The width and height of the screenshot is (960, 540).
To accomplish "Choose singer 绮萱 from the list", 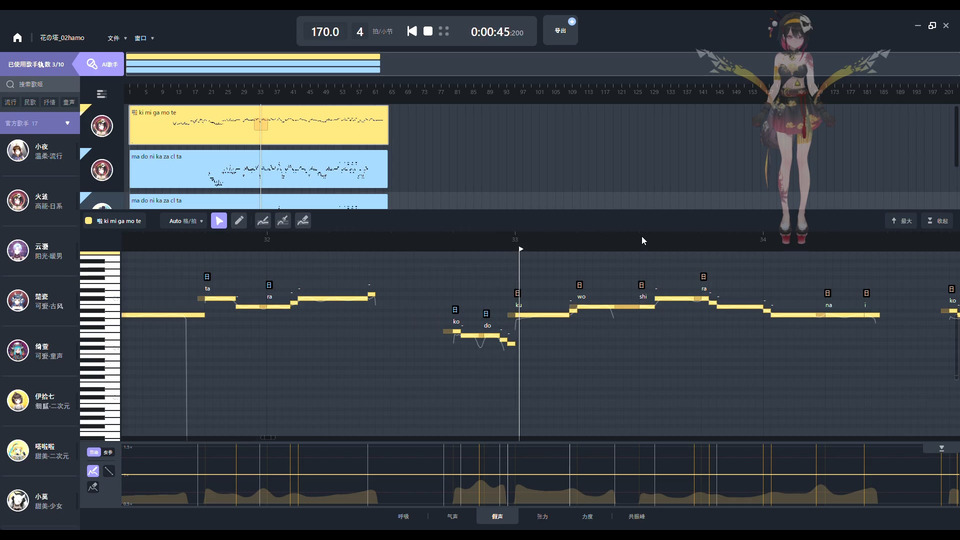I will (40, 351).
